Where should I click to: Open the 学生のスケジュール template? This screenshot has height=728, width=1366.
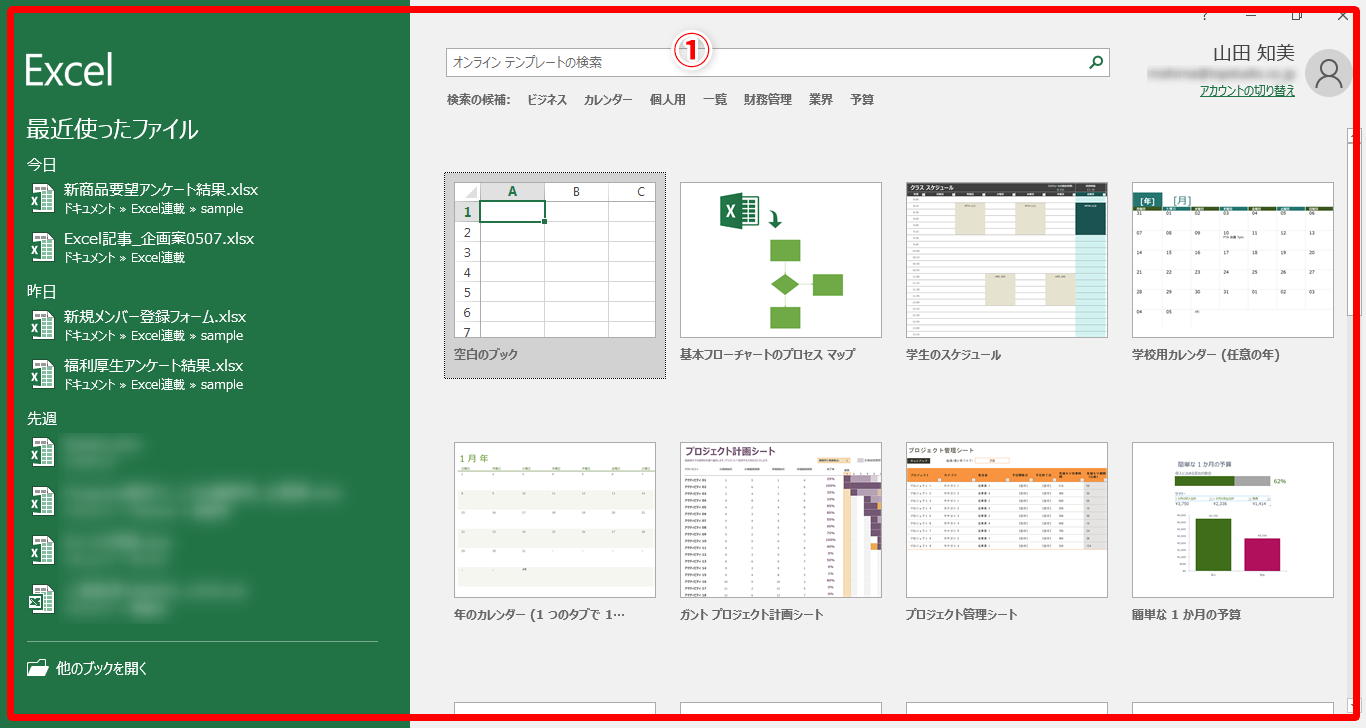pyautogui.click(x=1007, y=275)
